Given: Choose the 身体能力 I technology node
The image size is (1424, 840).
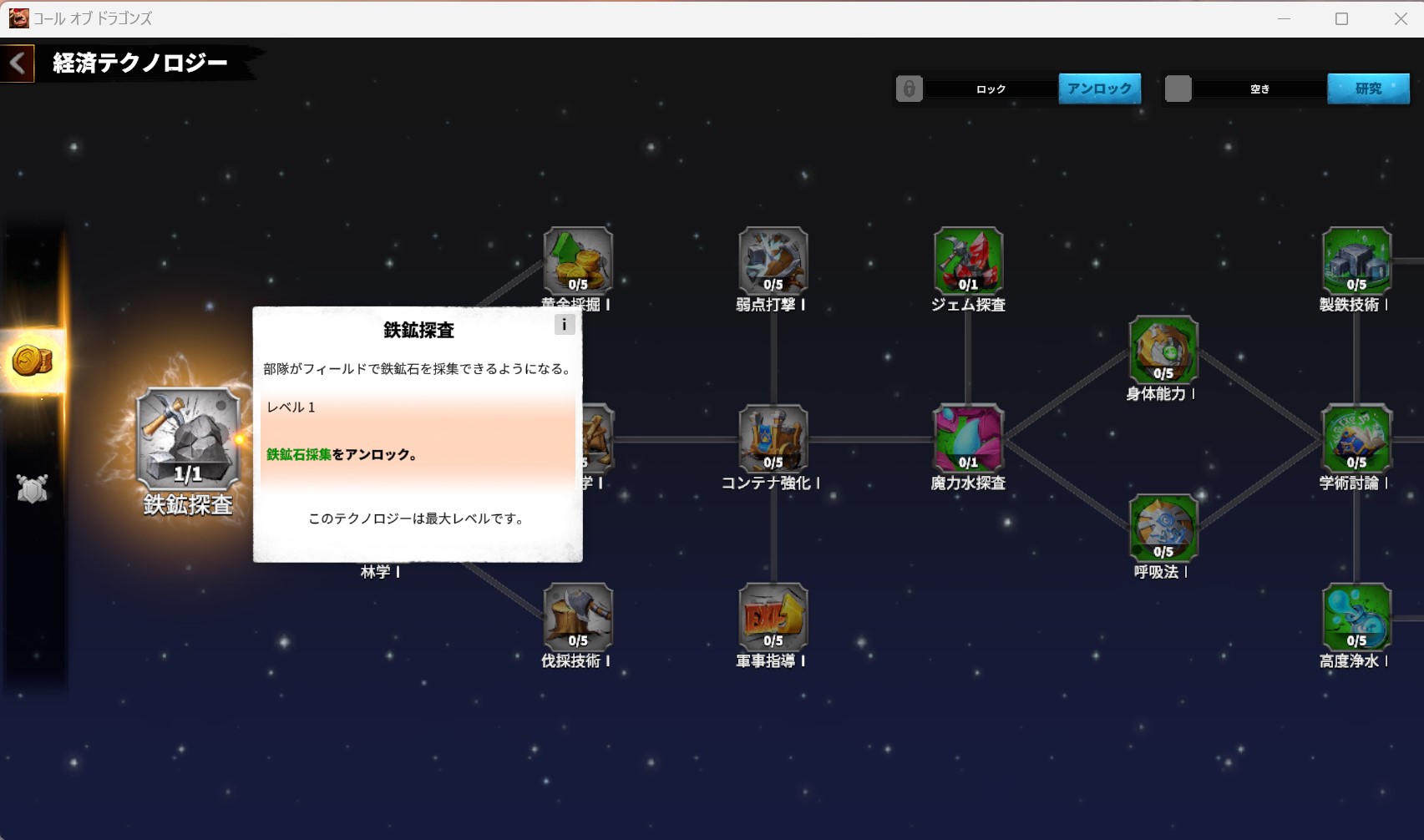Looking at the screenshot, I should (x=1163, y=350).
